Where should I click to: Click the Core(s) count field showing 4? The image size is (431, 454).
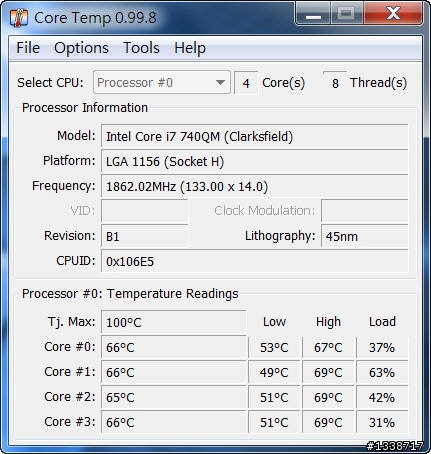coord(246,83)
